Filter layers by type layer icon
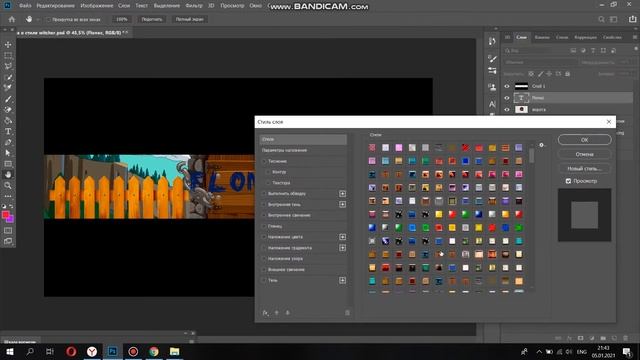Viewport: 640px width, 360px height. 593,51
